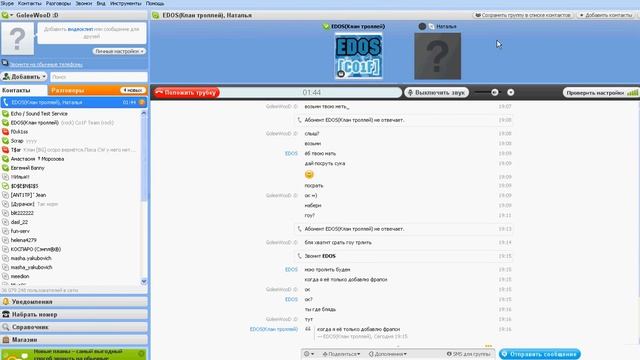Click the EDOS [CO1F] avatar thumbnail

[x=358, y=56]
